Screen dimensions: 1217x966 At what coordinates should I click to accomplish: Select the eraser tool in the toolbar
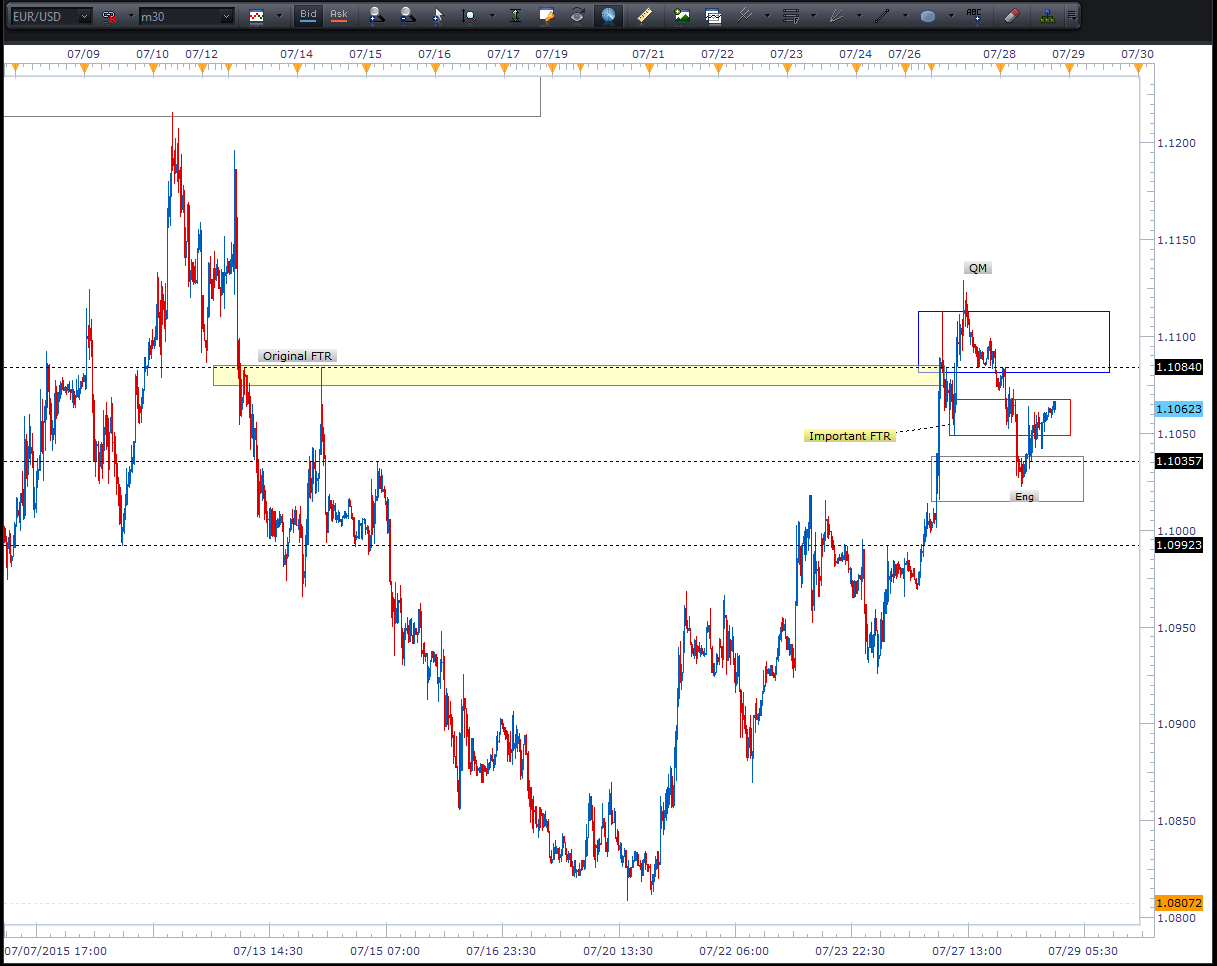coord(1011,16)
